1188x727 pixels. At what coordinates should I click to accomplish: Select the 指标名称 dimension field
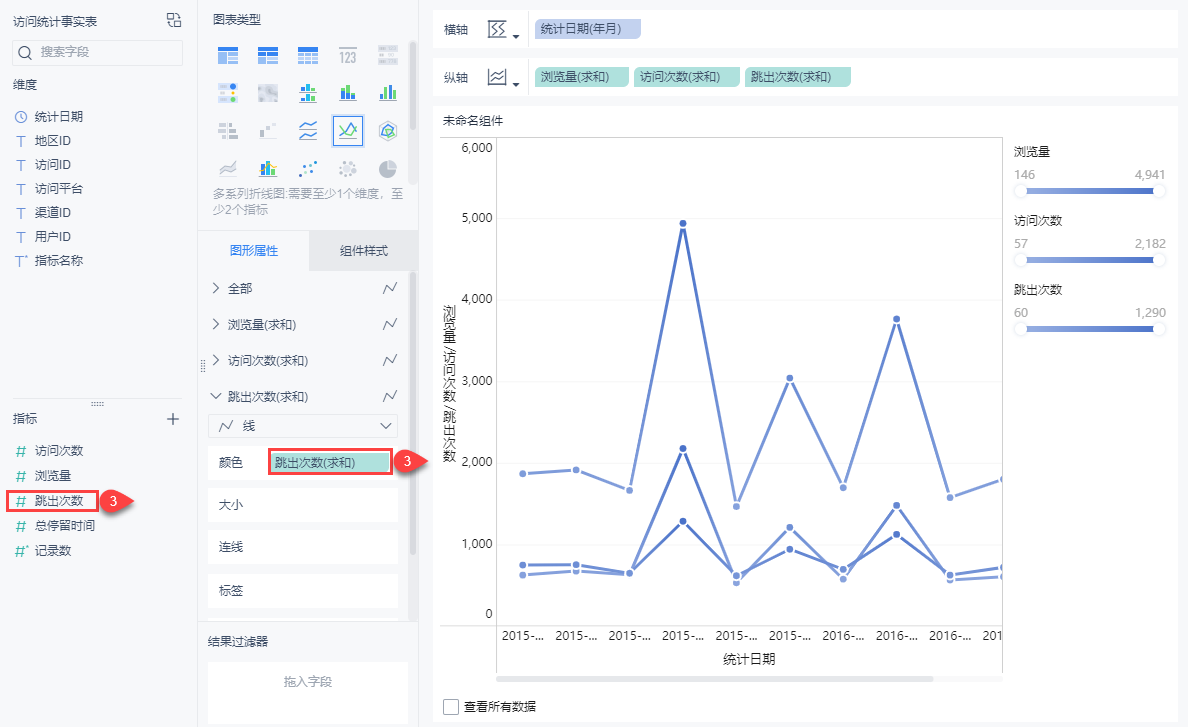pyautogui.click(x=58, y=261)
